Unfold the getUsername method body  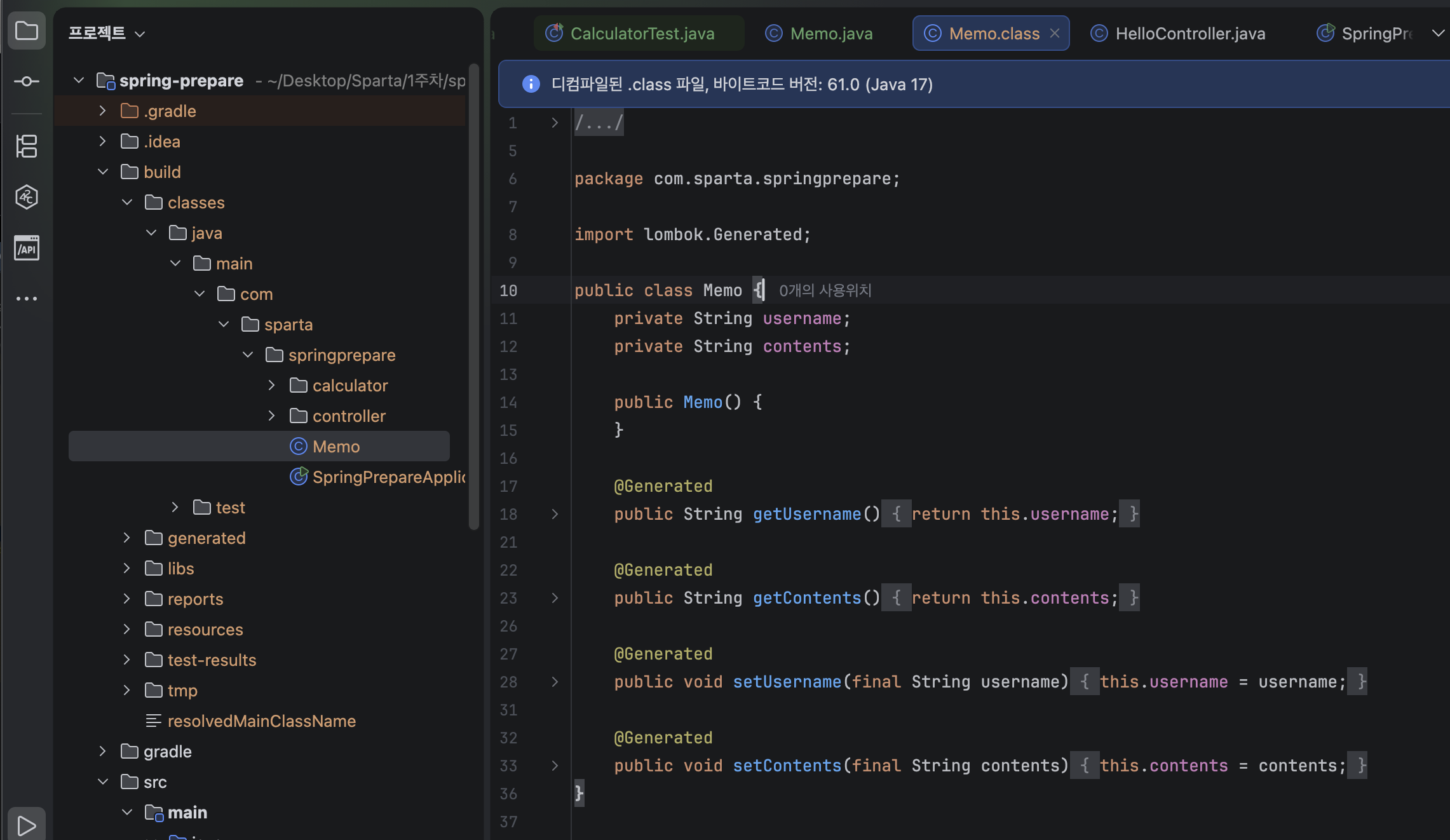click(555, 513)
